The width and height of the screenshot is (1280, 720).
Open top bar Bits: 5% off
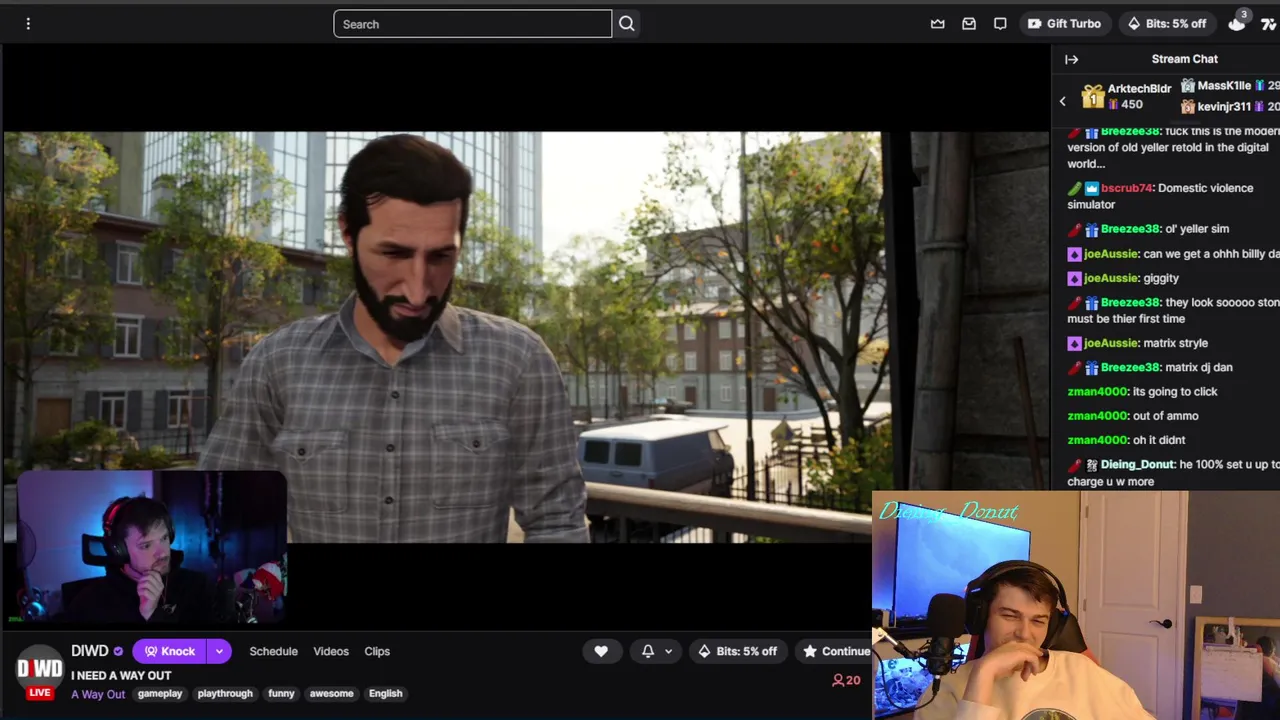coord(1167,24)
